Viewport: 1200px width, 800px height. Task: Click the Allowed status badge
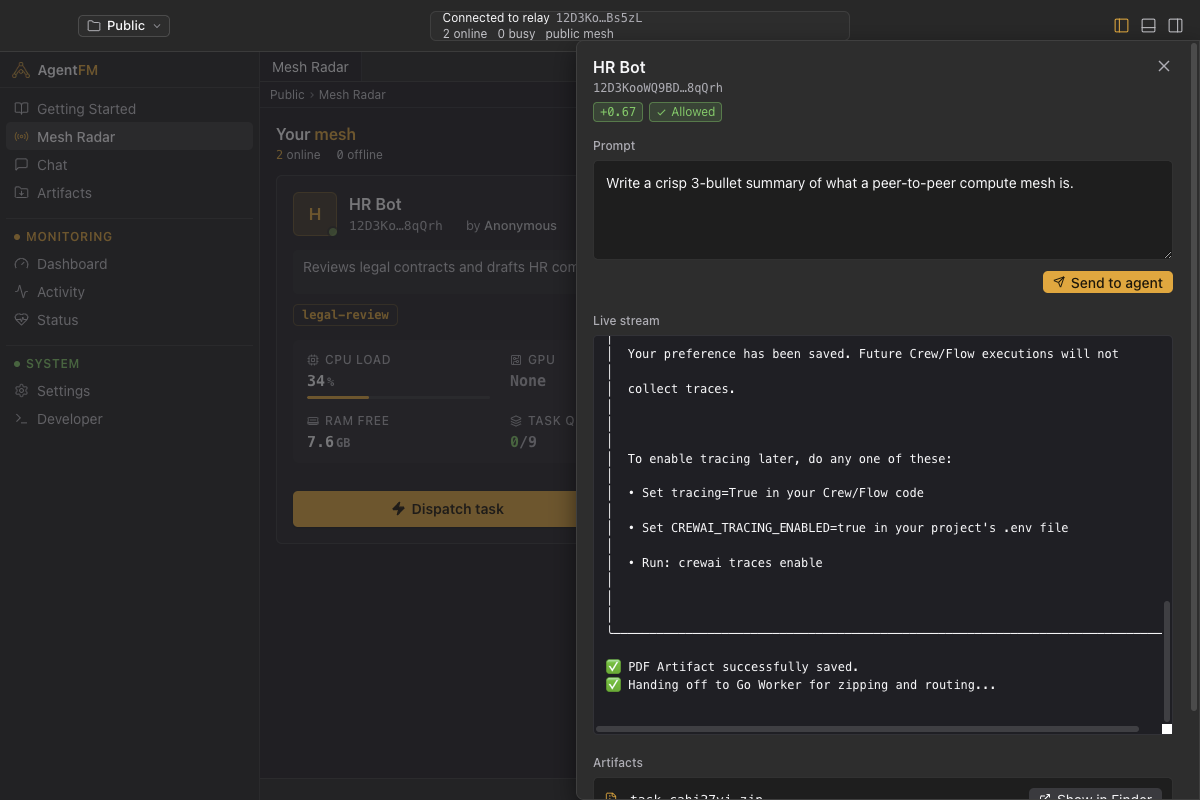pos(685,112)
